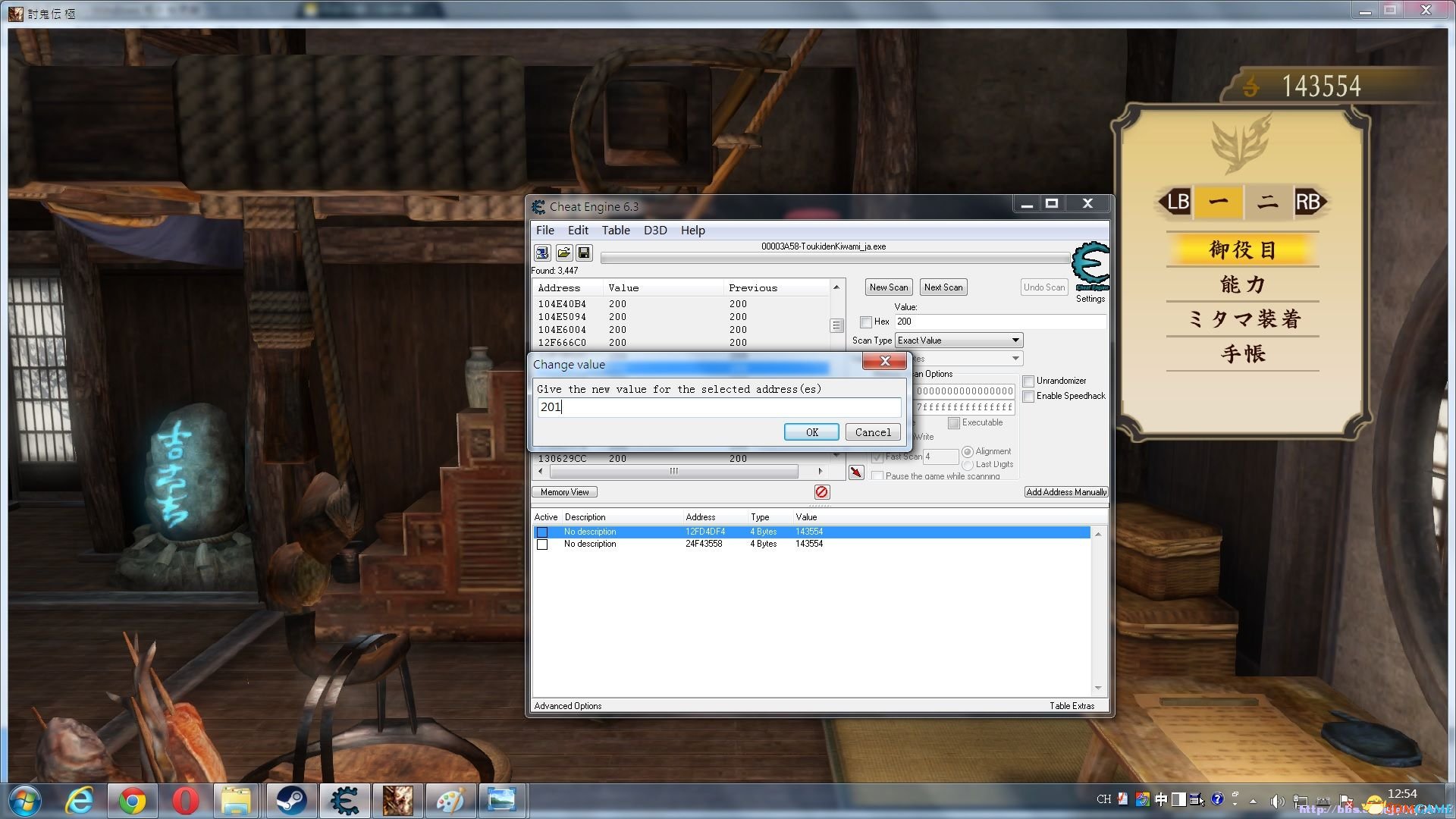The width and height of the screenshot is (1456, 819).
Task: Click the New Scan button
Action: [889, 287]
